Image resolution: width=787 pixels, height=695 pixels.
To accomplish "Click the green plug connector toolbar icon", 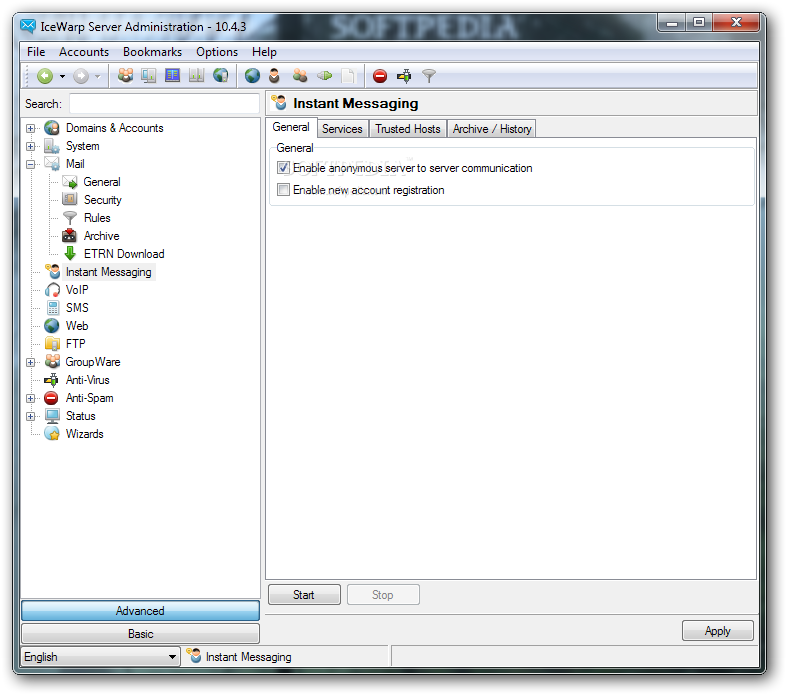I will [324, 76].
